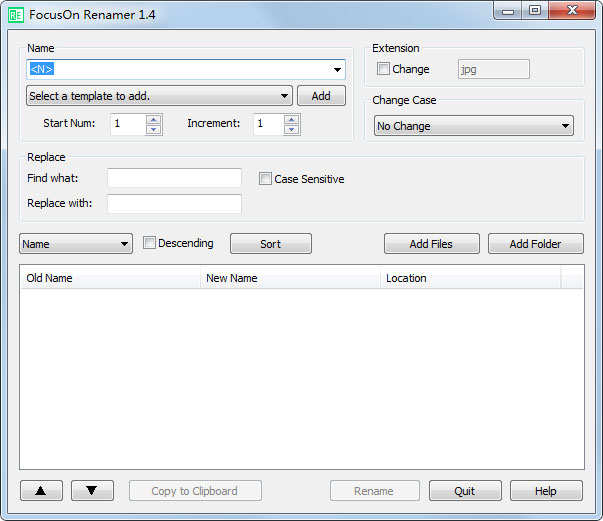Click the Increment value field
This screenshot has width=603, height=521.
[x=268, y=124]
